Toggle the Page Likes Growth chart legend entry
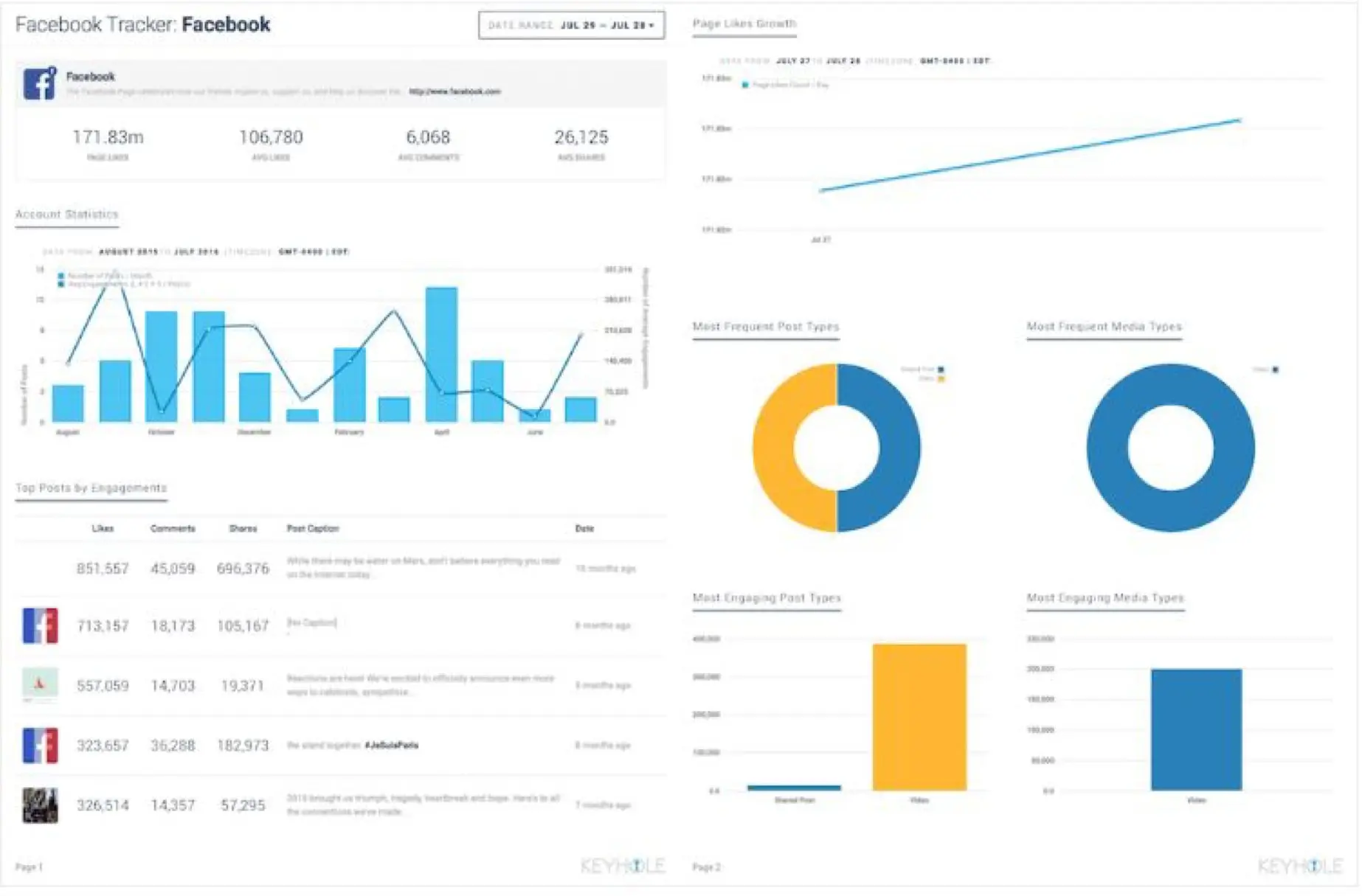1362x896 pixels. coord(785,85)
